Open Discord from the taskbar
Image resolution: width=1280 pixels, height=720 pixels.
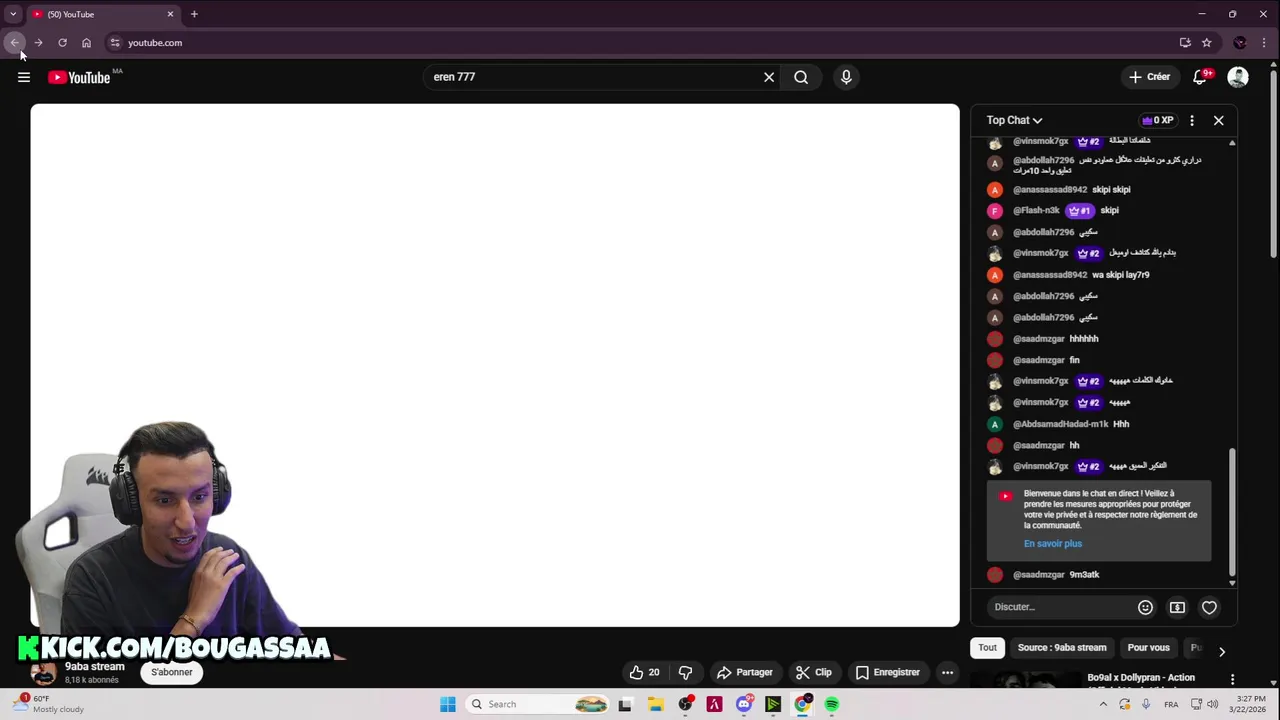743,704
